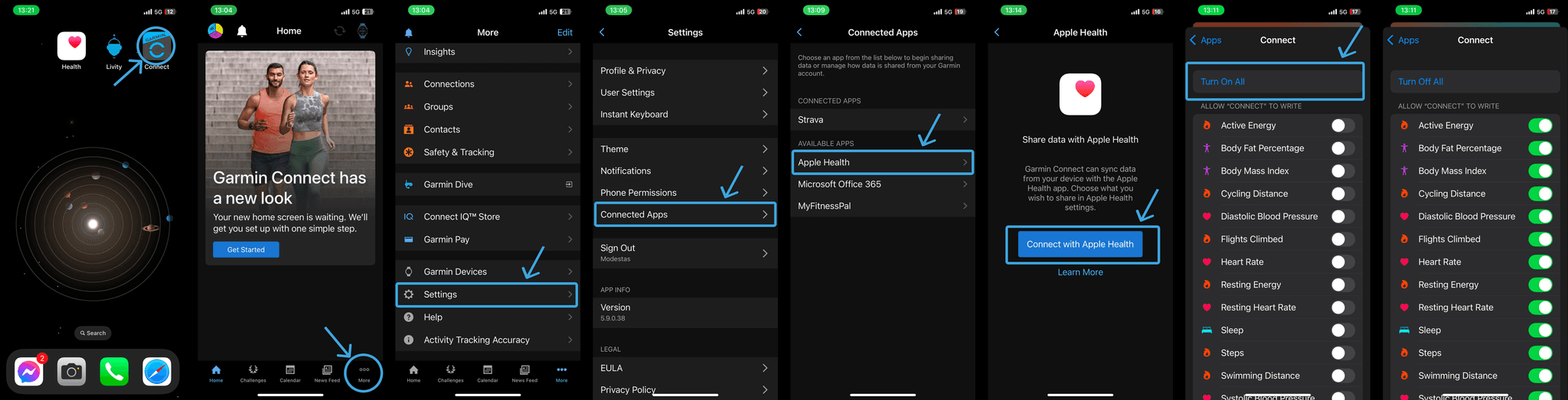Screen dimensions: 1568x400
Task: Open the Apple Health row in Available Apps
Action: click(x=883, y=162)
